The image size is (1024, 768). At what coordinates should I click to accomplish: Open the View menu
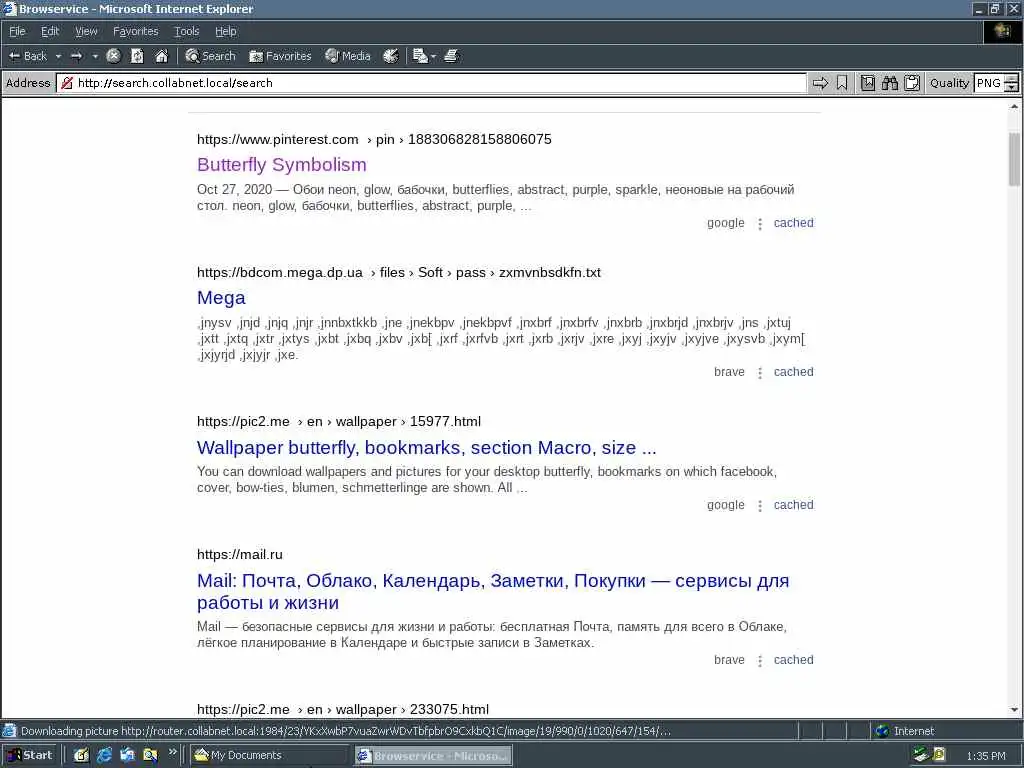[86, 31]
